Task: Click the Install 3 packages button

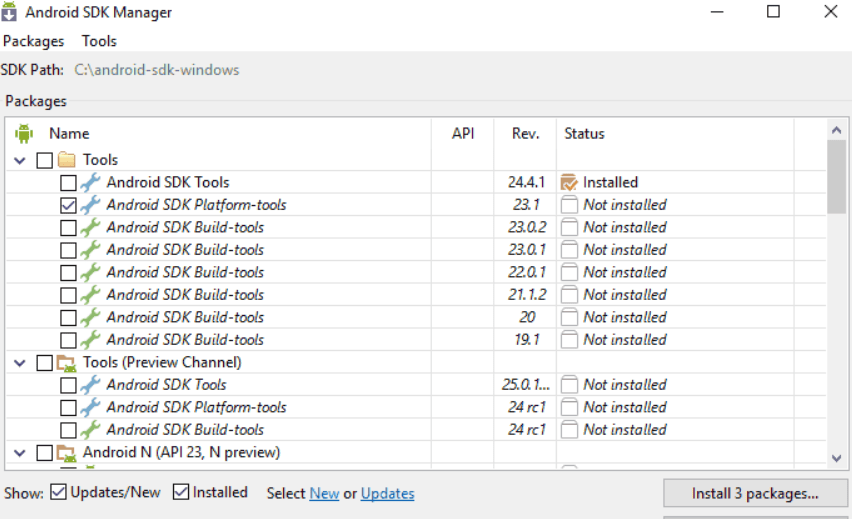Action: [x=755, y=493]
